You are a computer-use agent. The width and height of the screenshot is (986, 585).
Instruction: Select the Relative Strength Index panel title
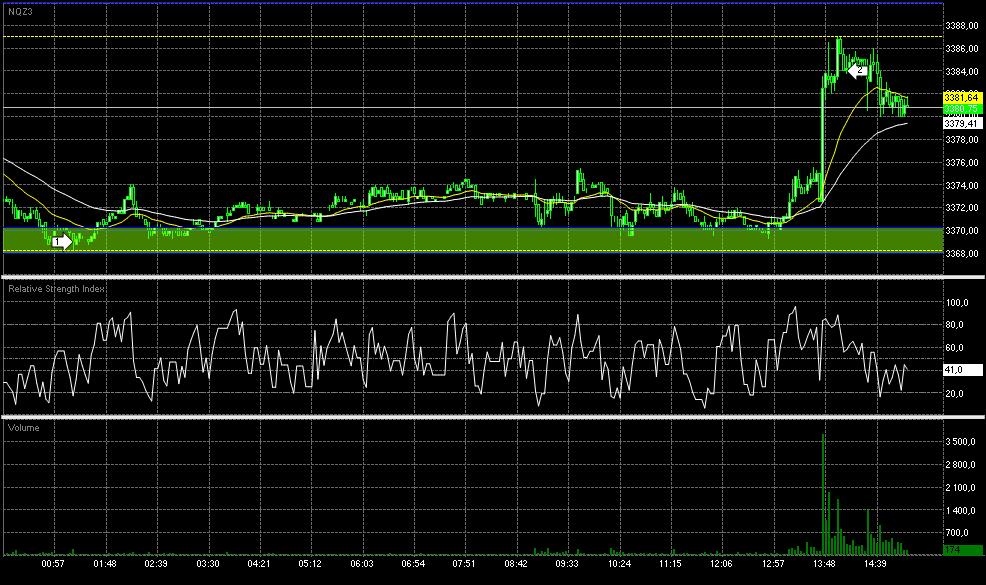coord(57,289)
